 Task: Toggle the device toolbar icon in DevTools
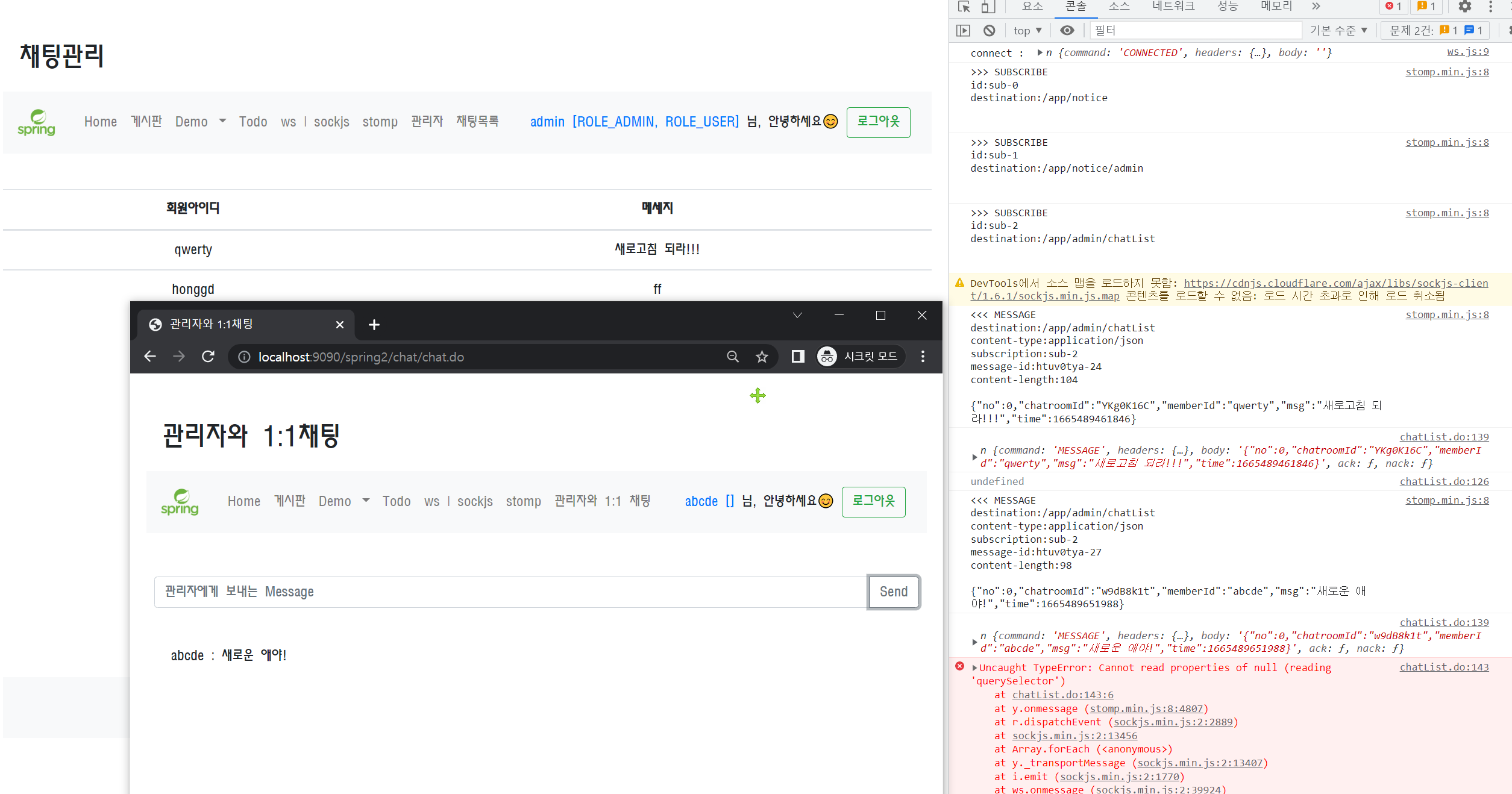pyautogui.click(x=987, y=7)
